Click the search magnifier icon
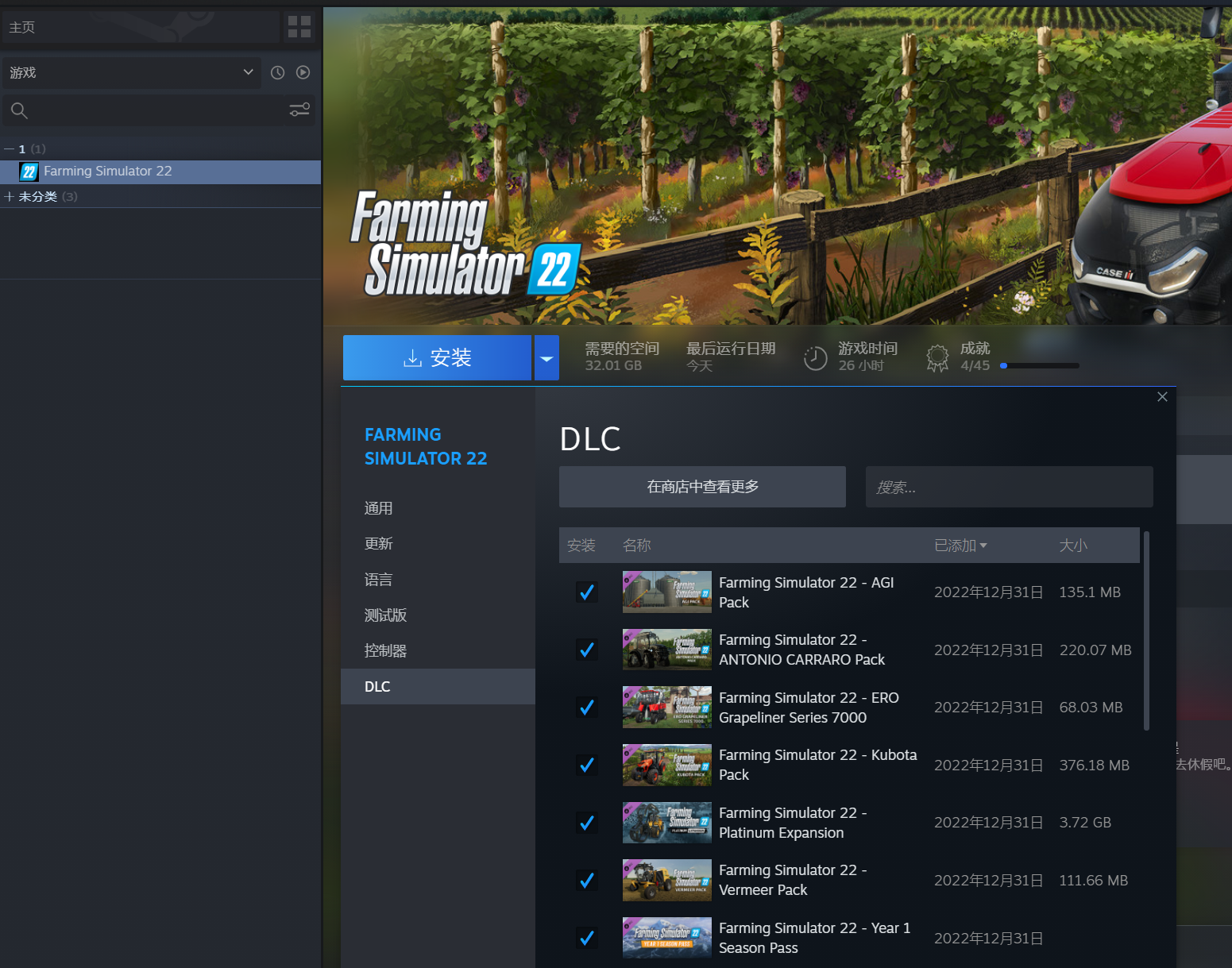 [20, 110]
